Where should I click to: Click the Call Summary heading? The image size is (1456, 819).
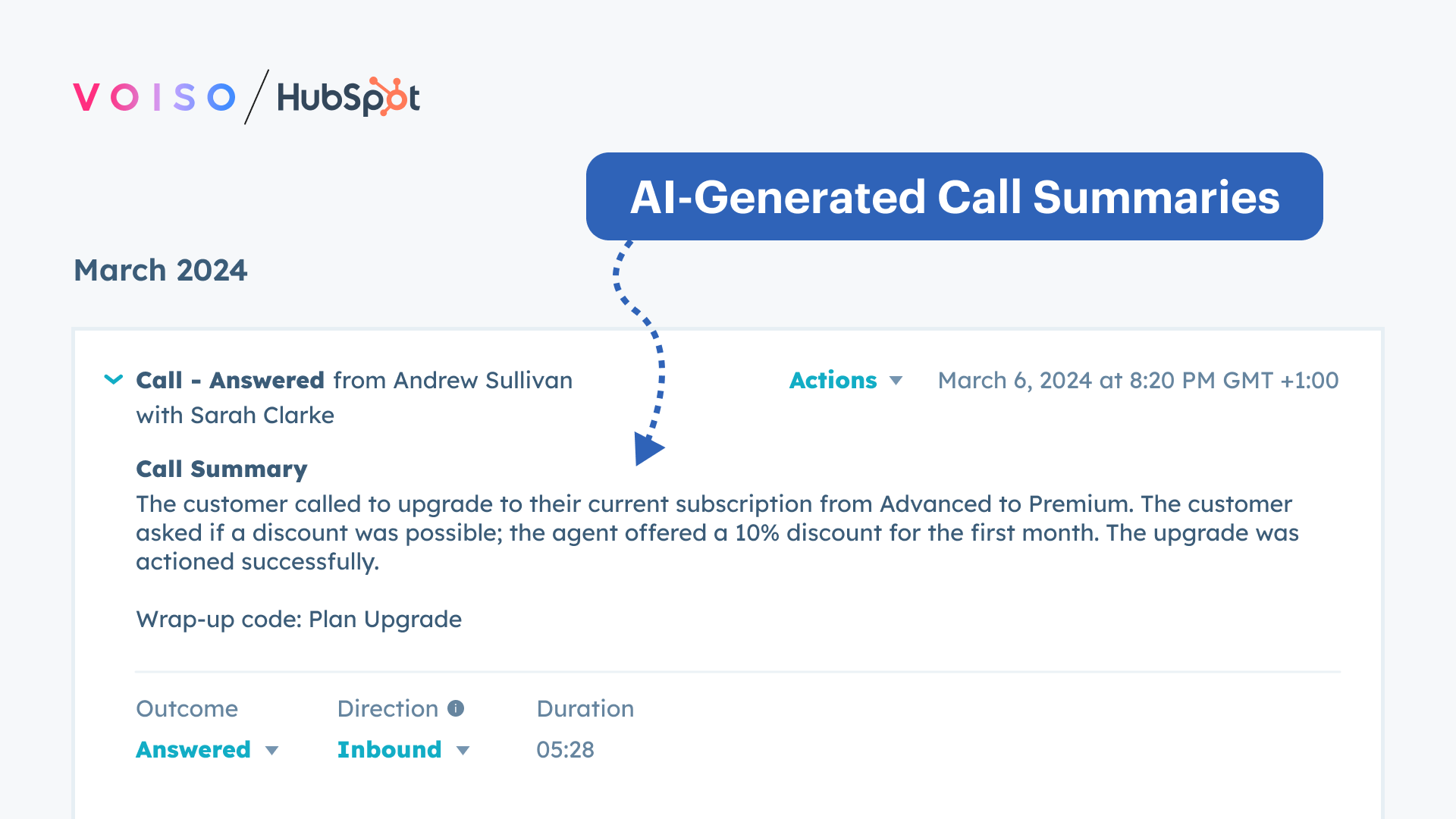(x=221, y=469)
